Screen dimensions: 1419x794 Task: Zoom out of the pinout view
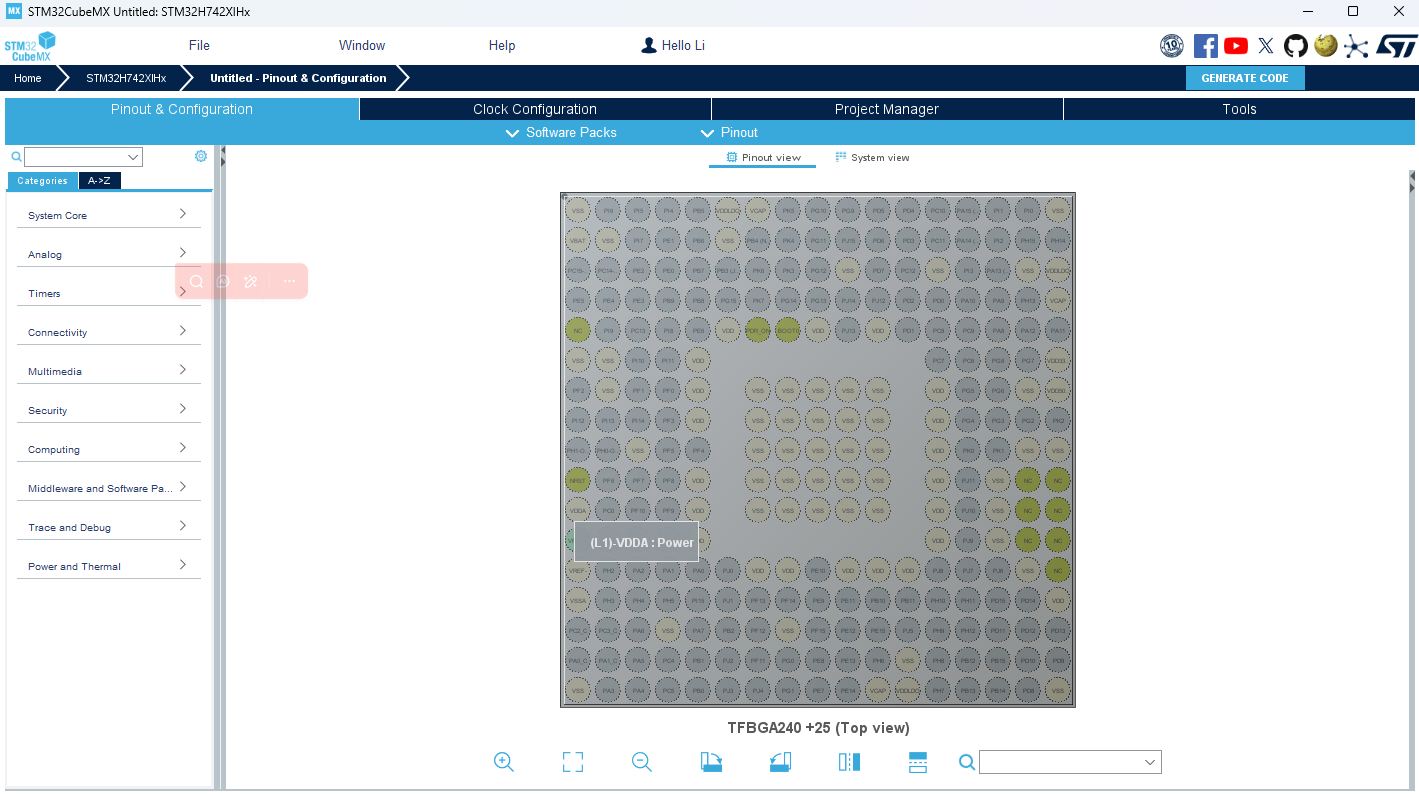tap(642, 762)
